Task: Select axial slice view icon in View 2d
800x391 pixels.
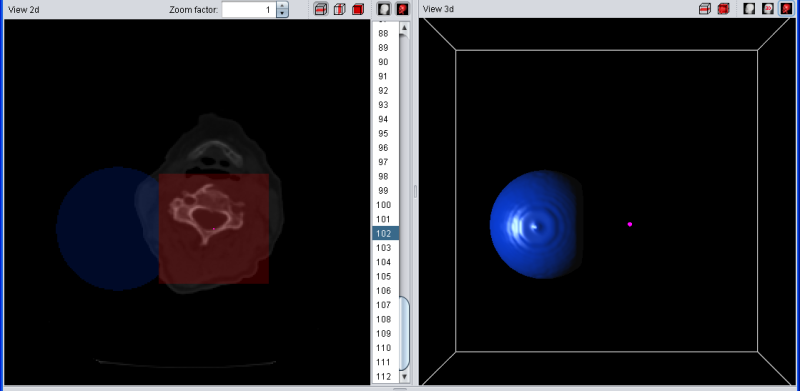Action: click(x=321, y=9)
